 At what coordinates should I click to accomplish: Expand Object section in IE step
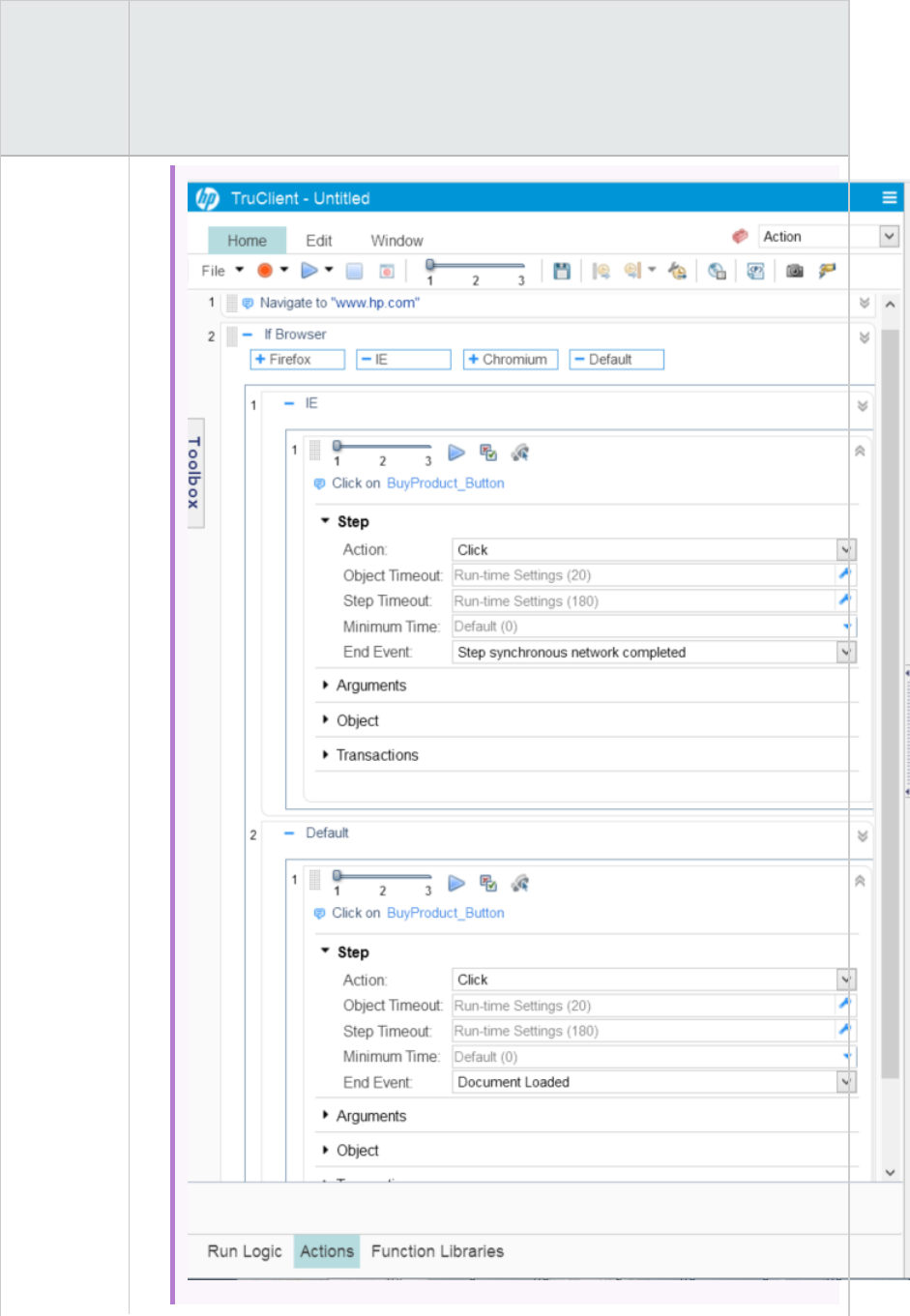pyautogui.click(x=325, y=719)
